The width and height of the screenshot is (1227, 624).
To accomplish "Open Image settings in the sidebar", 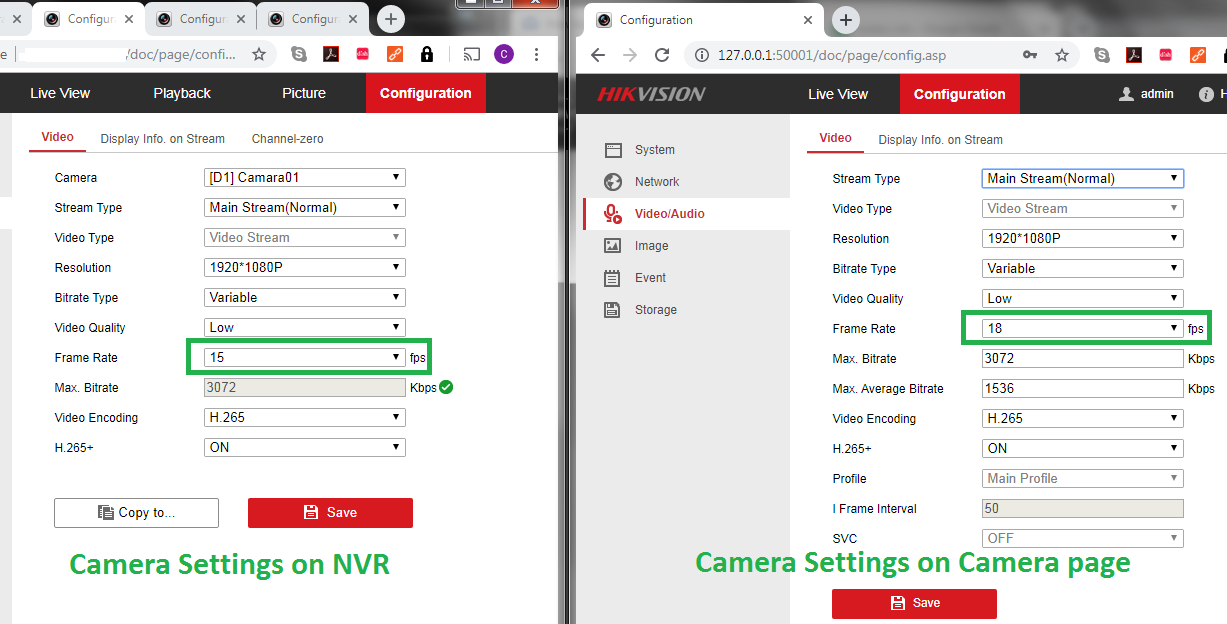I will (x=650, y=245).
